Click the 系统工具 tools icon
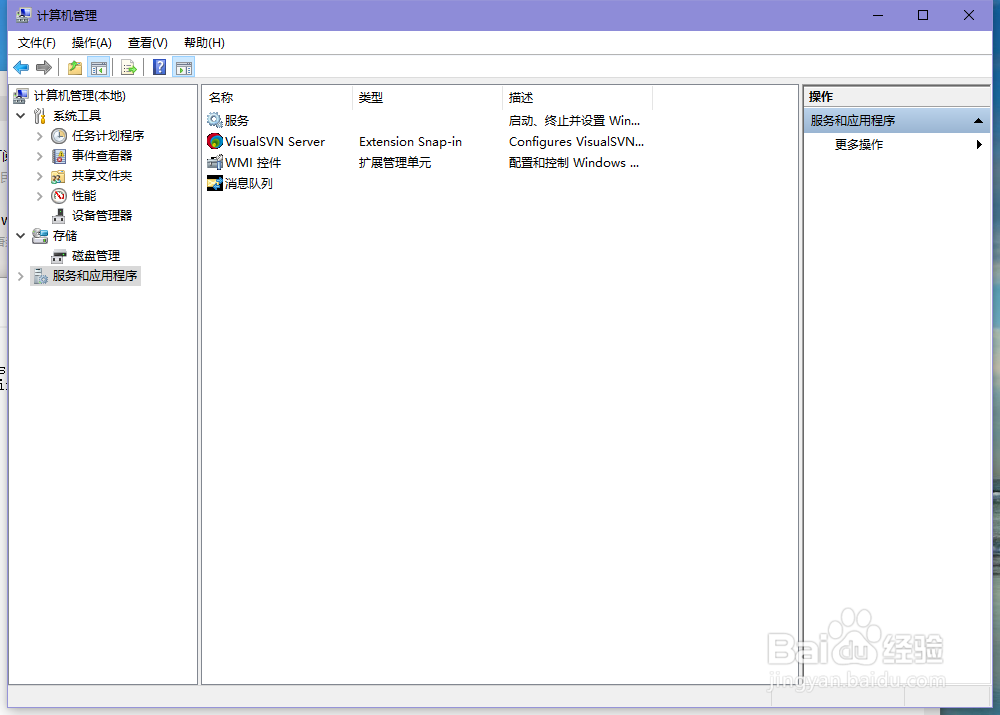Screen dimensions: 1000x715 tap(40, 115)
